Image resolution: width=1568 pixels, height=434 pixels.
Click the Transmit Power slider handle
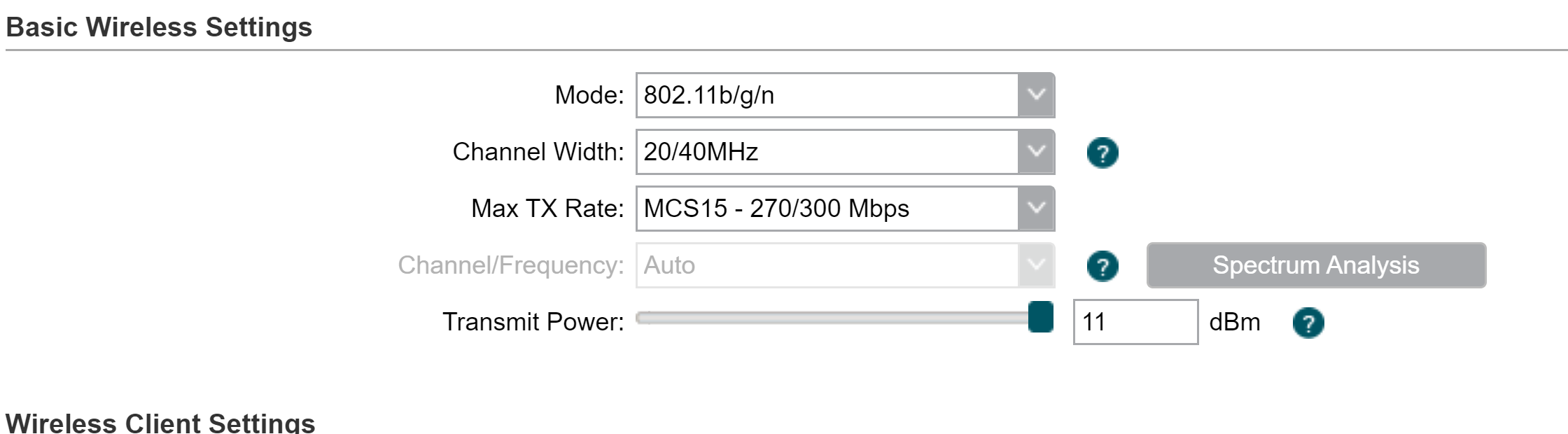tap(1041, 317)
